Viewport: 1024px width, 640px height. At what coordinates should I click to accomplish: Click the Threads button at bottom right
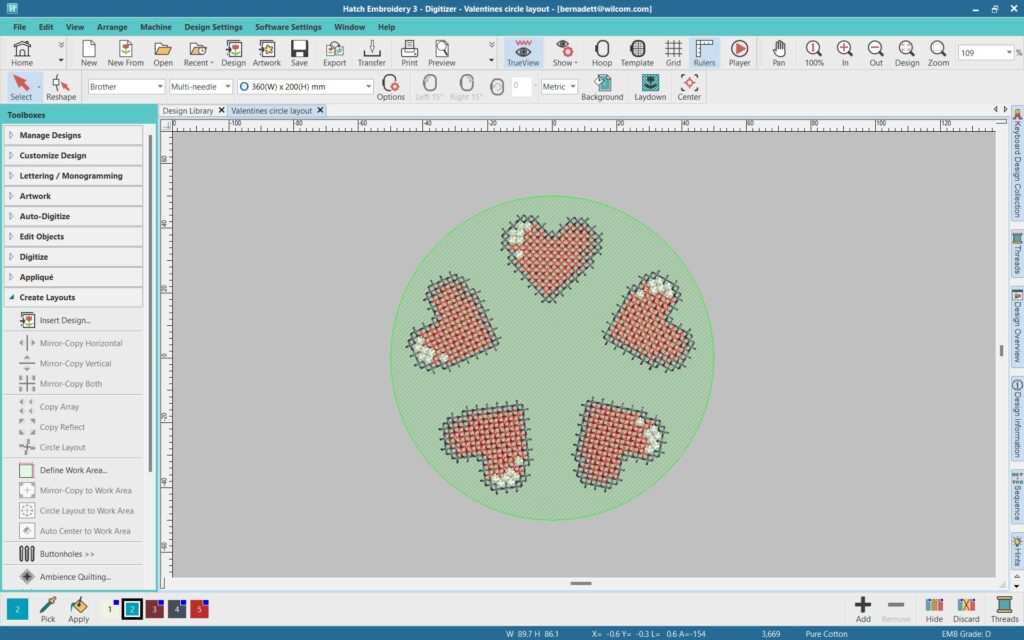point(1004,609)
